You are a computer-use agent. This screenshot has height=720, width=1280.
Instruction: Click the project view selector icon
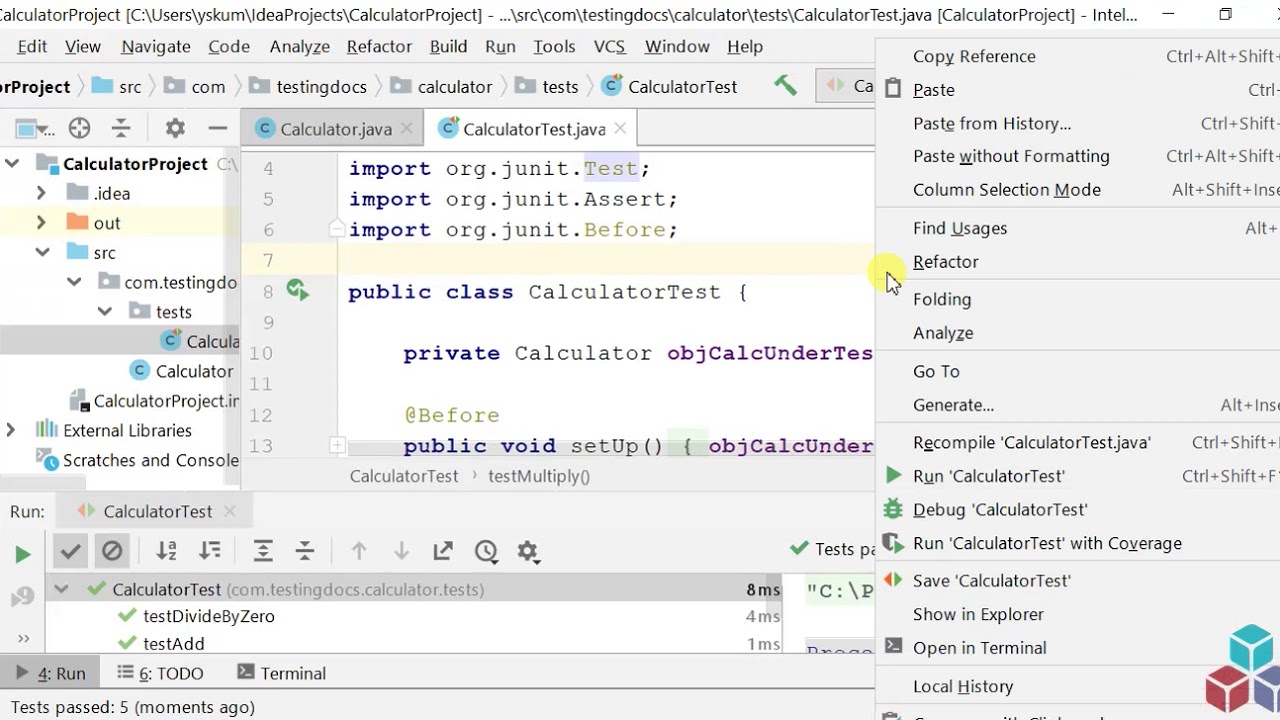coord(34,128)
